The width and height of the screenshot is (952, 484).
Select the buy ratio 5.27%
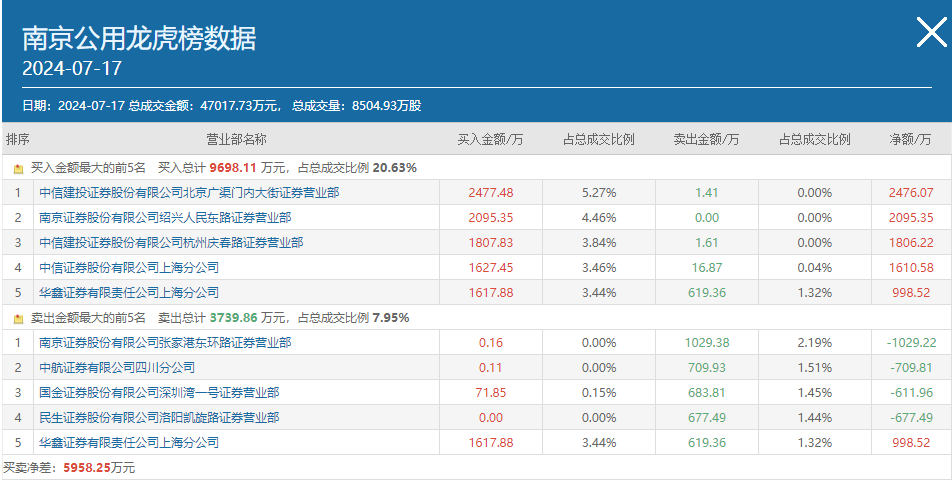(x=599, y=193)
